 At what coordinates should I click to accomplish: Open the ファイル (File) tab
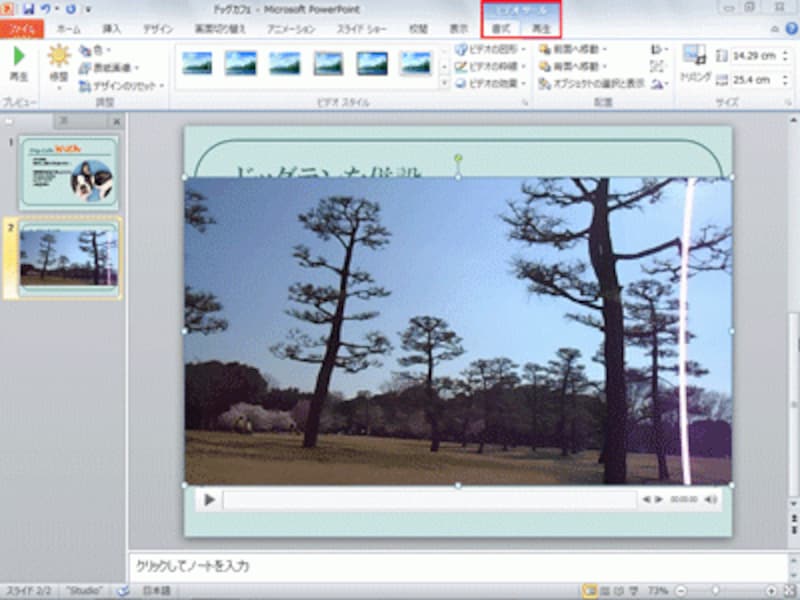pyautogui.click(x=19, y=28)
